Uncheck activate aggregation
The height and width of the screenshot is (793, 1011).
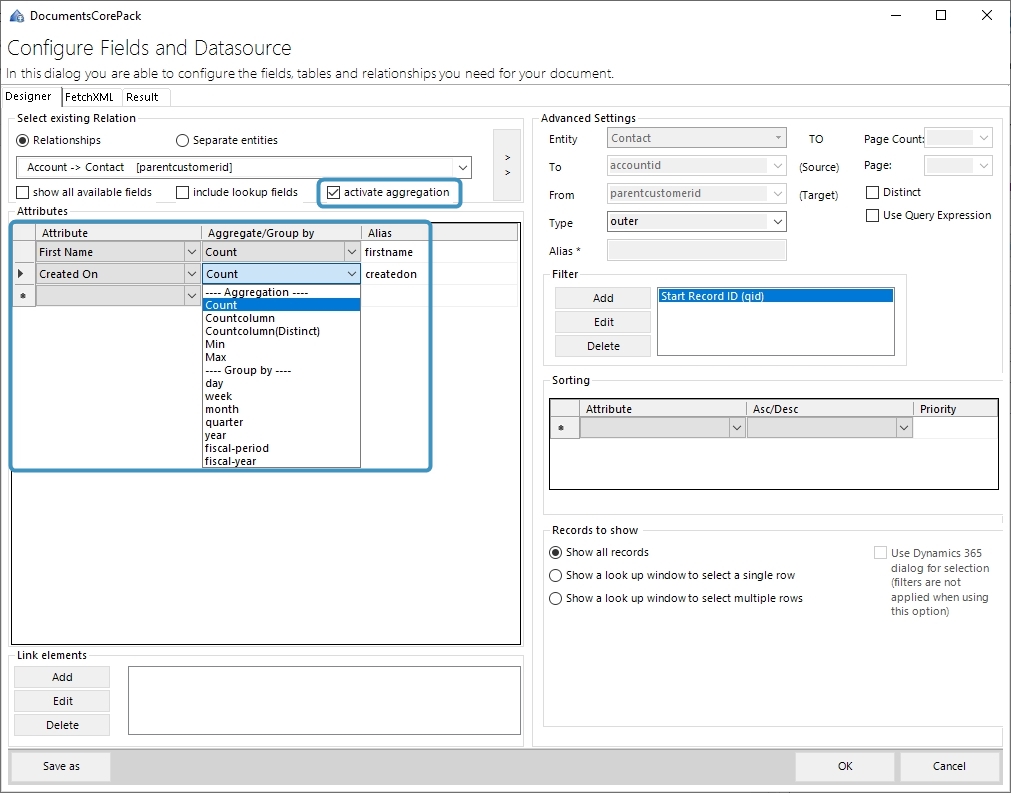tap(334, 193)
